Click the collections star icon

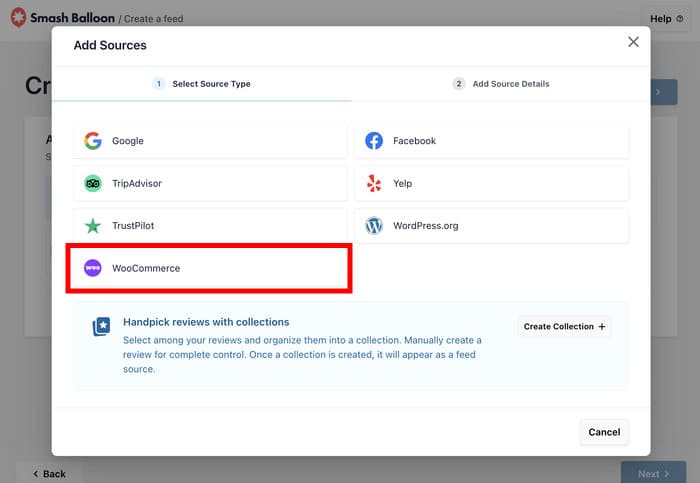pyautogui.click(x=101, y=327)
